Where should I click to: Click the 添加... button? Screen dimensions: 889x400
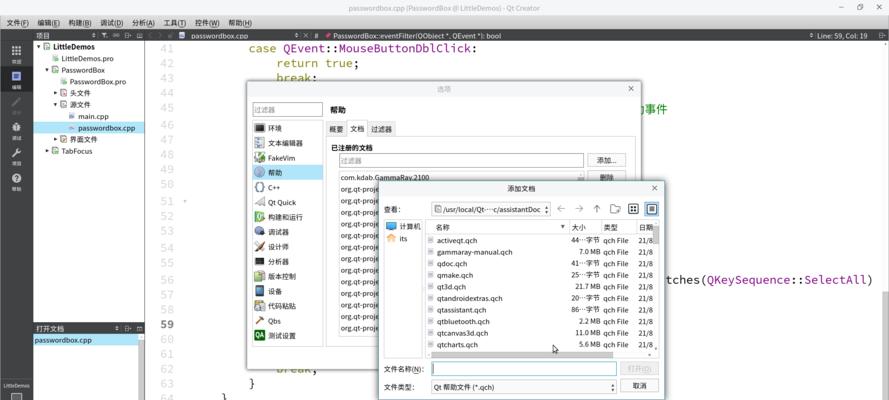click(606, 160)
